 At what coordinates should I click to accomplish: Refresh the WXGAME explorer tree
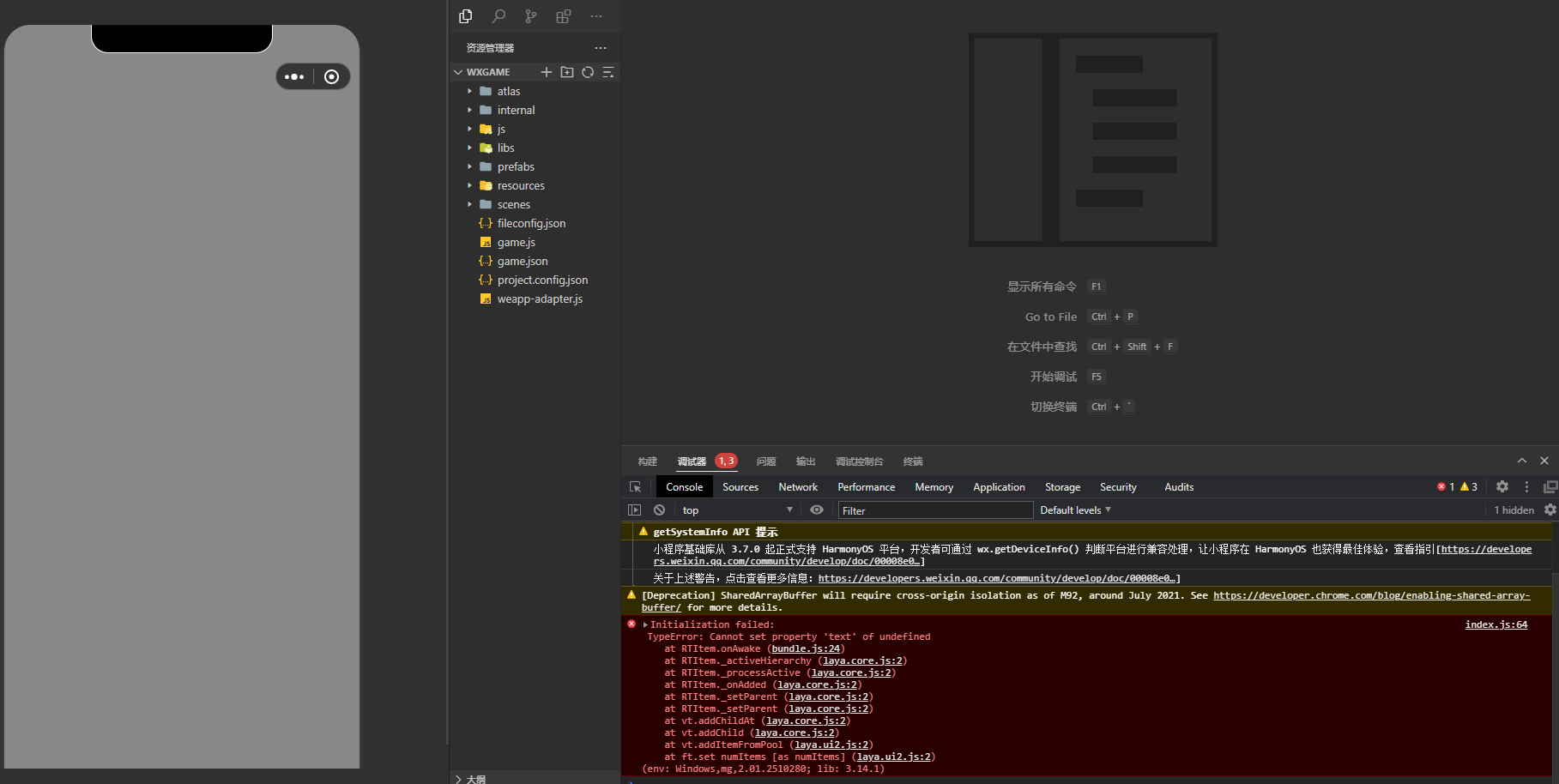588,72
